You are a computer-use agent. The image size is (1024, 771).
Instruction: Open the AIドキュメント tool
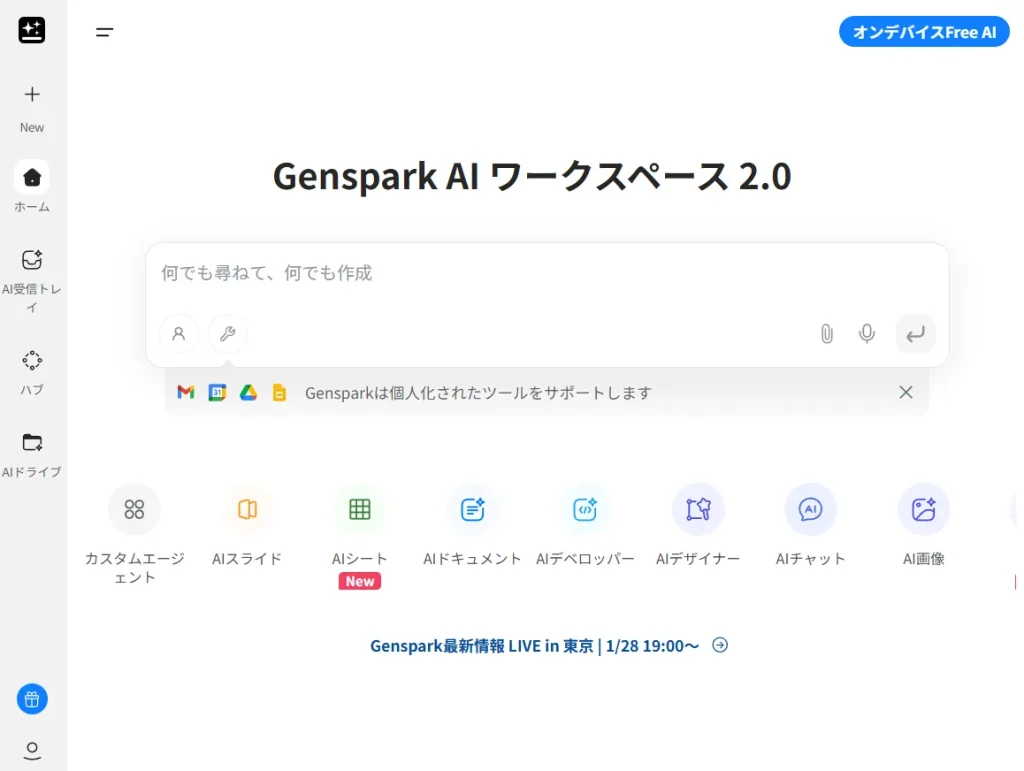(472, 510)
